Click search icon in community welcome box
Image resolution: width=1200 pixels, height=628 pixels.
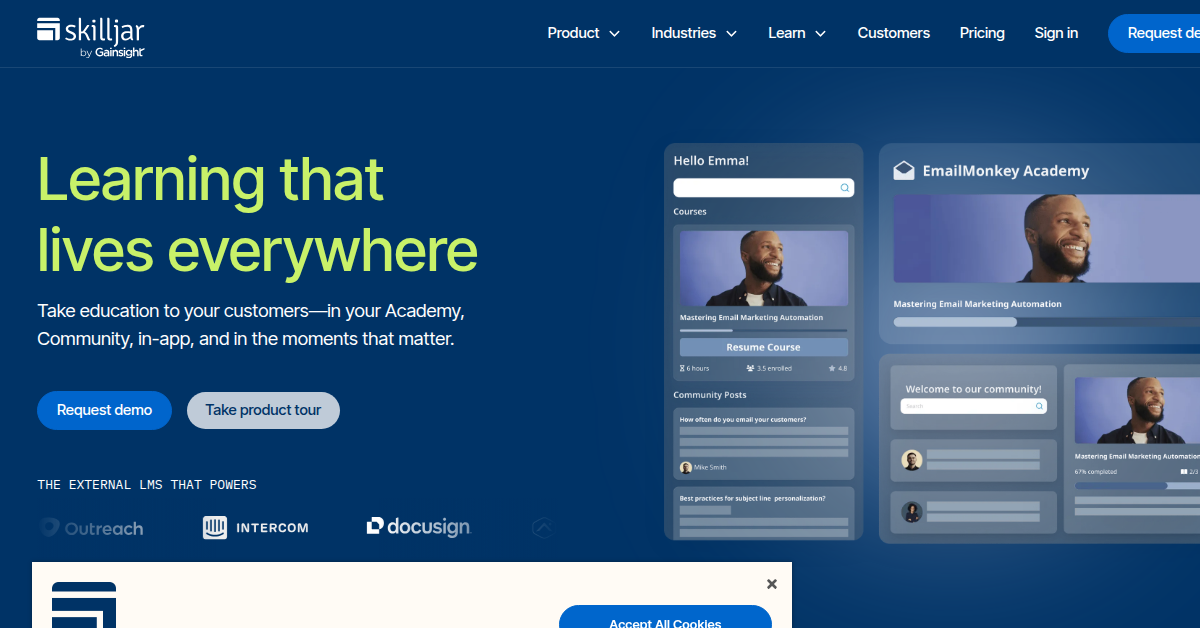[1039, 406]
